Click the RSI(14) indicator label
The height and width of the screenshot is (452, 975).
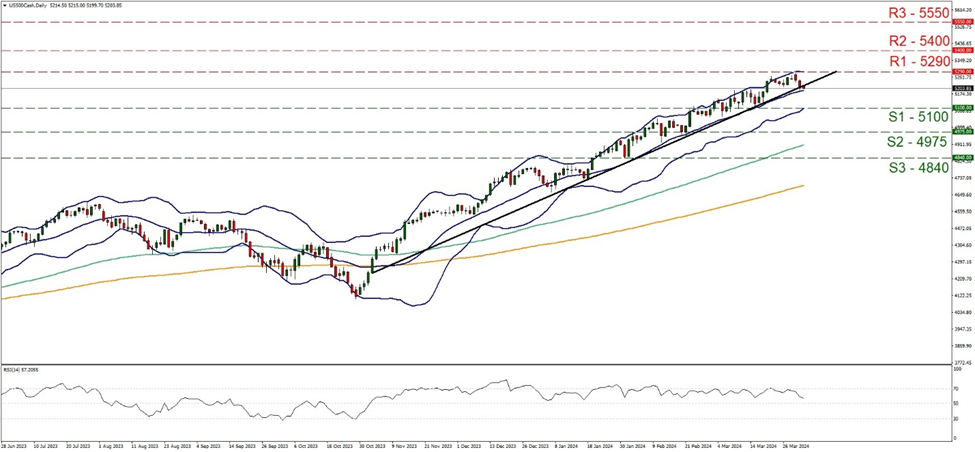[x=22, y=369]
